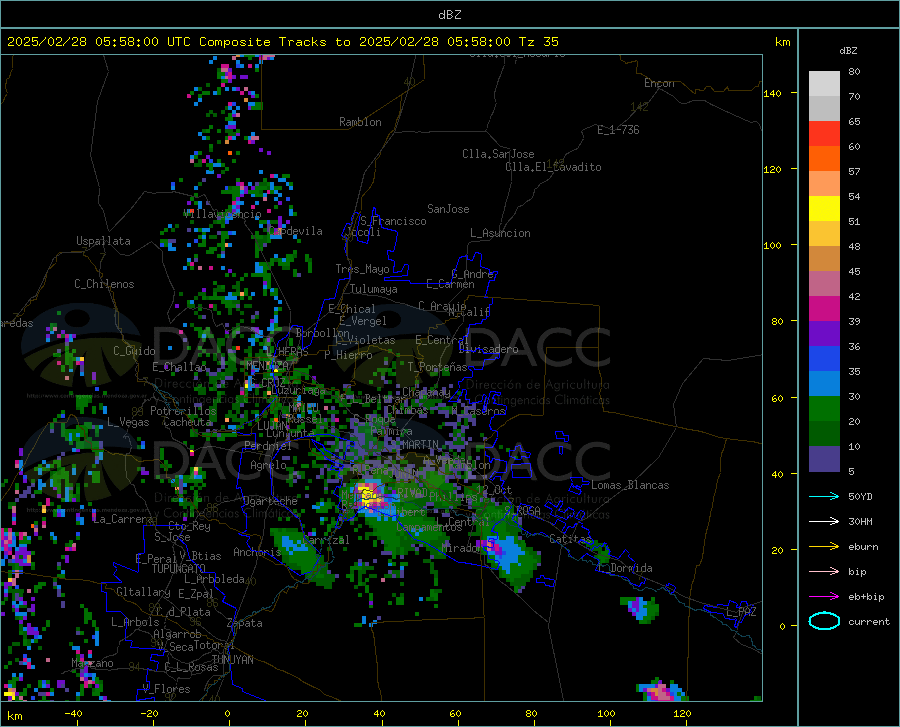
Task: Click the cyan ellipse 'current' legend symbol
Action: pos(824,621)
